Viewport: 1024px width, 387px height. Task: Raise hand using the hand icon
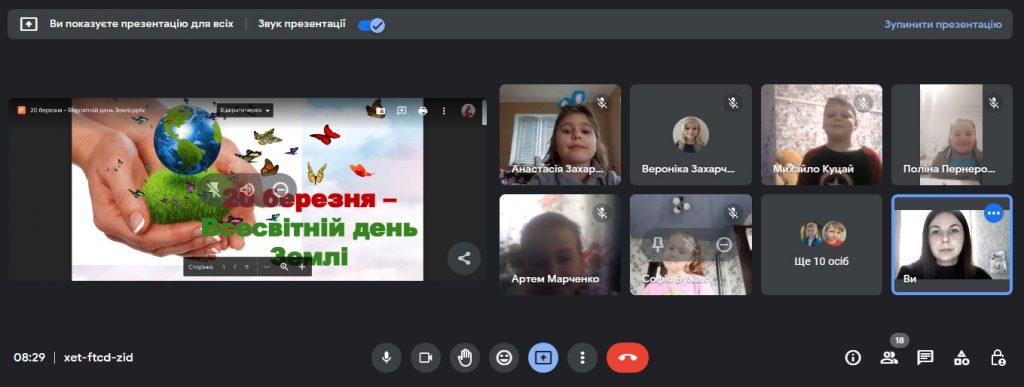pyautogui.click(x=465, y=358)
